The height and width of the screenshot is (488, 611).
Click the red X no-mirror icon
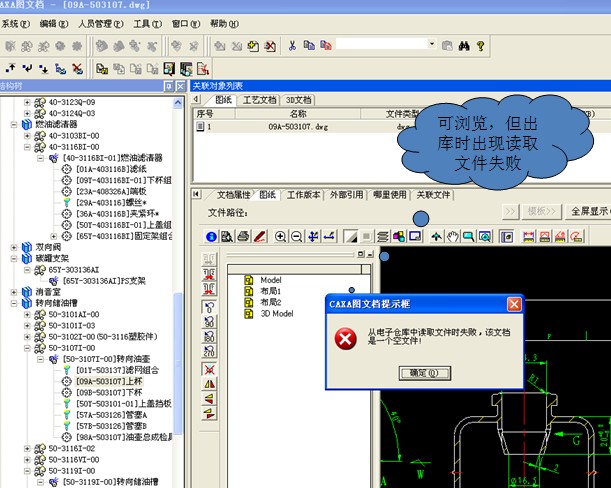pyautogui.click(x=209, y=370)
